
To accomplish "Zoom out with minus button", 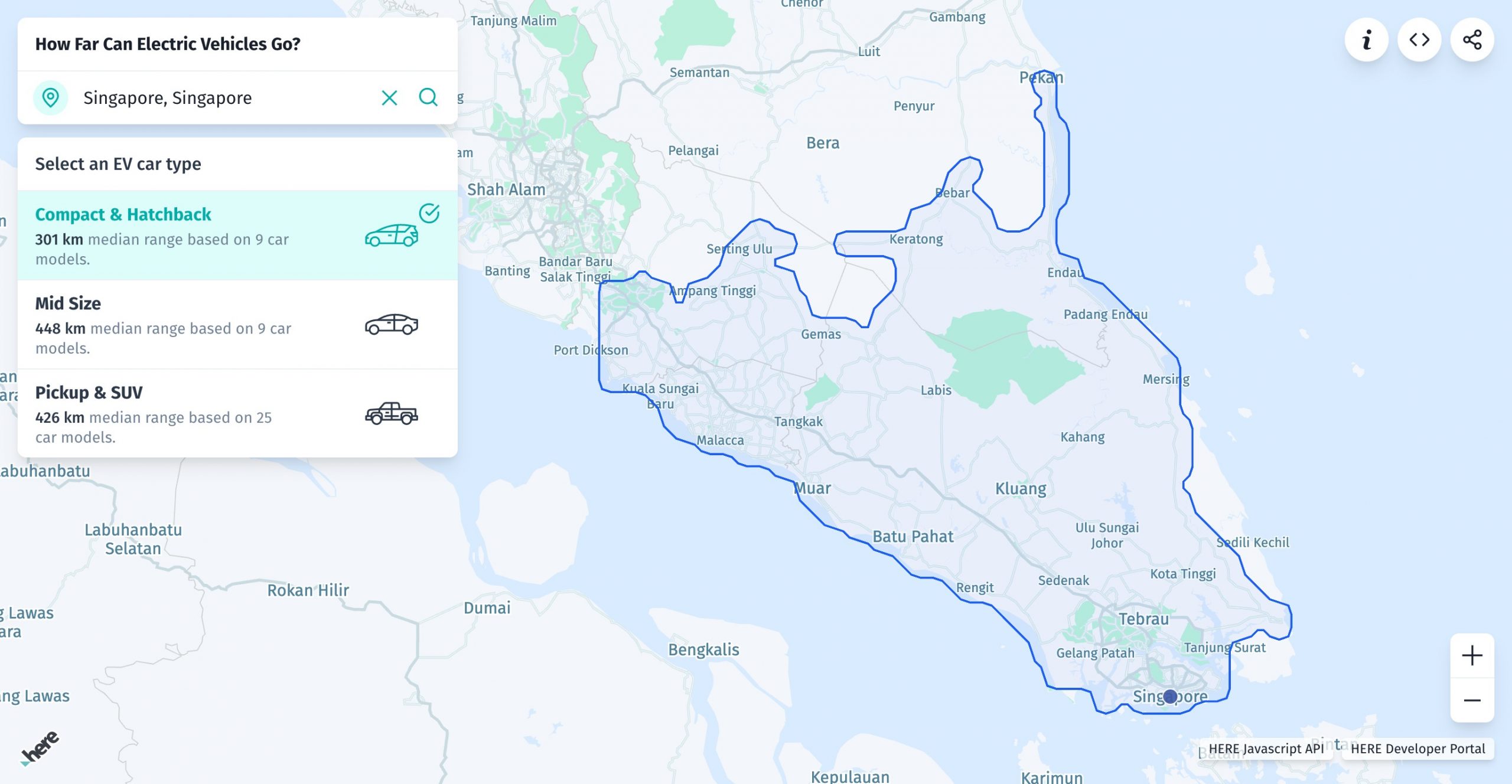I will pyautogui.click(x=1472, y=700).
